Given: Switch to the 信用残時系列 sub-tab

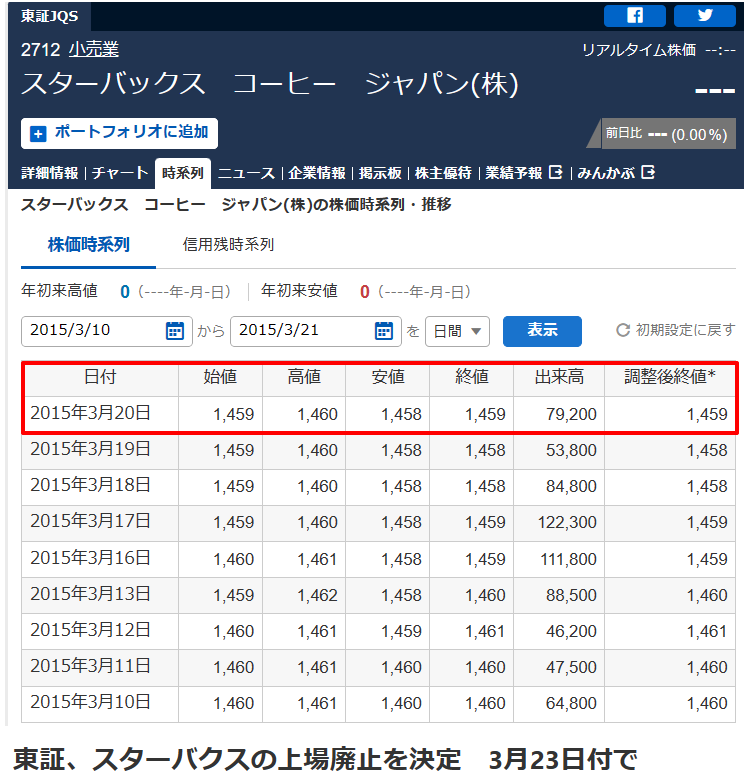Looking at the screenshot, I should 228,245.
